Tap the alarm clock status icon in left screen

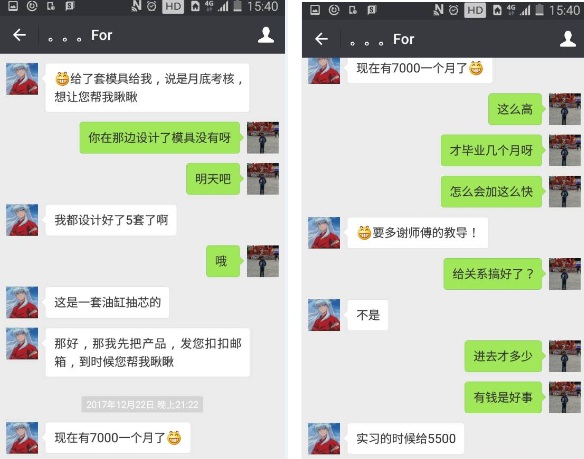point(152,6)
